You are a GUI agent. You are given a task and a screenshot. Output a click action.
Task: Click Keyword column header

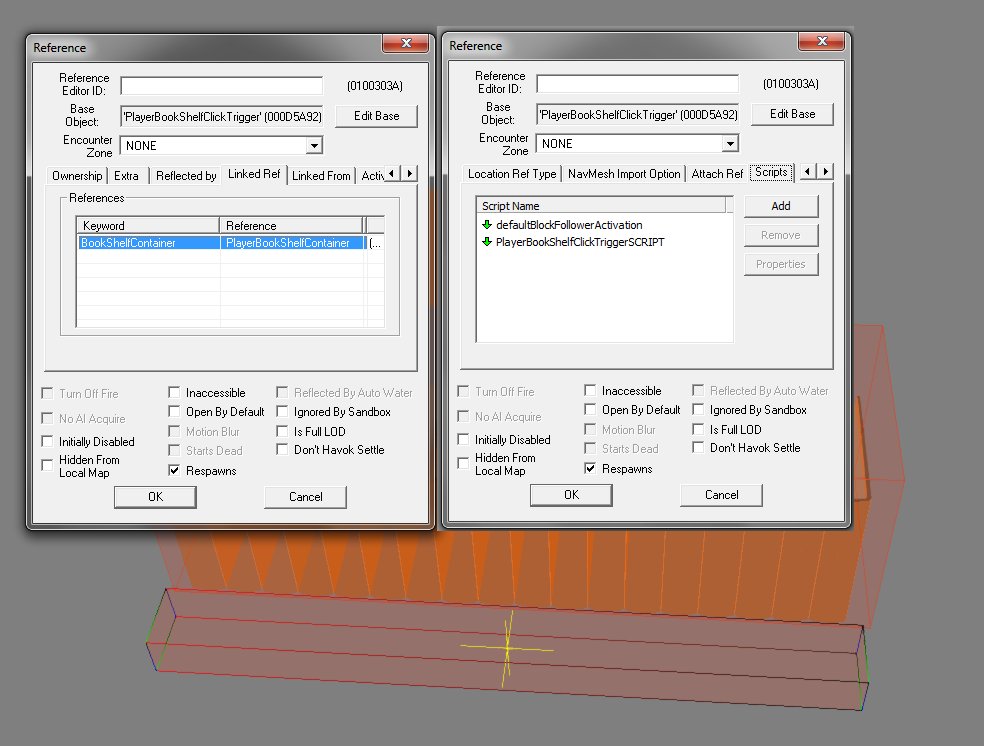coord(148,225)
